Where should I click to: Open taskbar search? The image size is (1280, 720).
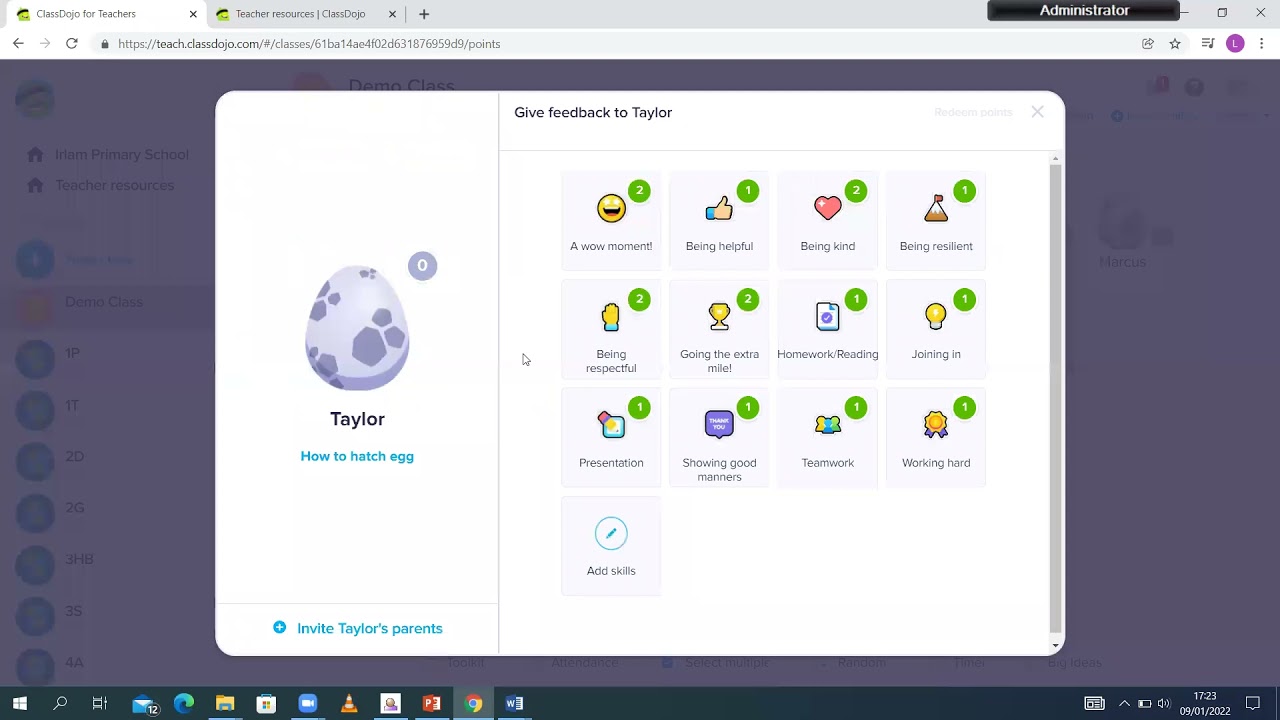click(60, 703)
